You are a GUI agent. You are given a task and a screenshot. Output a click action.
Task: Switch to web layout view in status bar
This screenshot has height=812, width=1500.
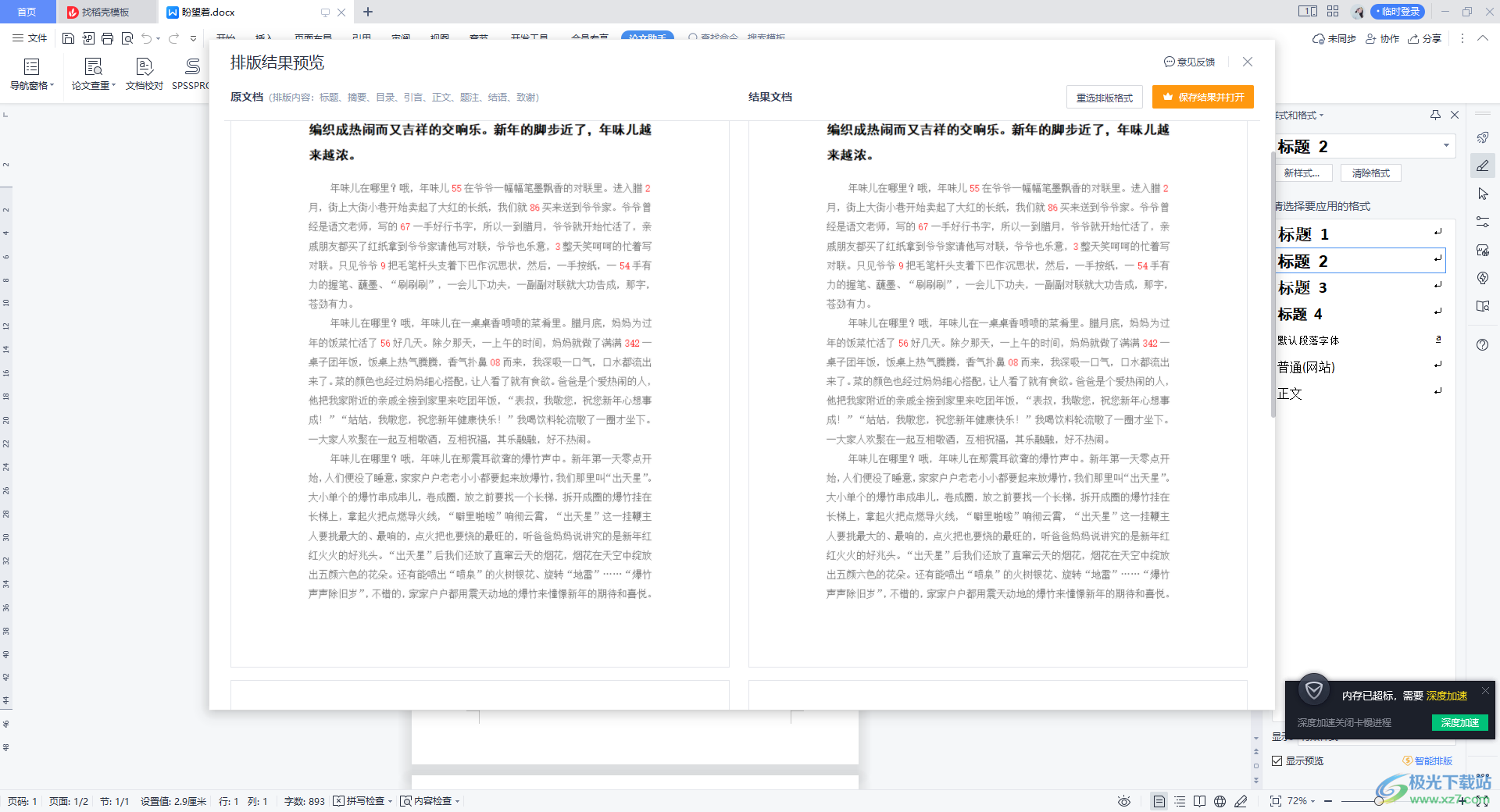(1220, 801)
